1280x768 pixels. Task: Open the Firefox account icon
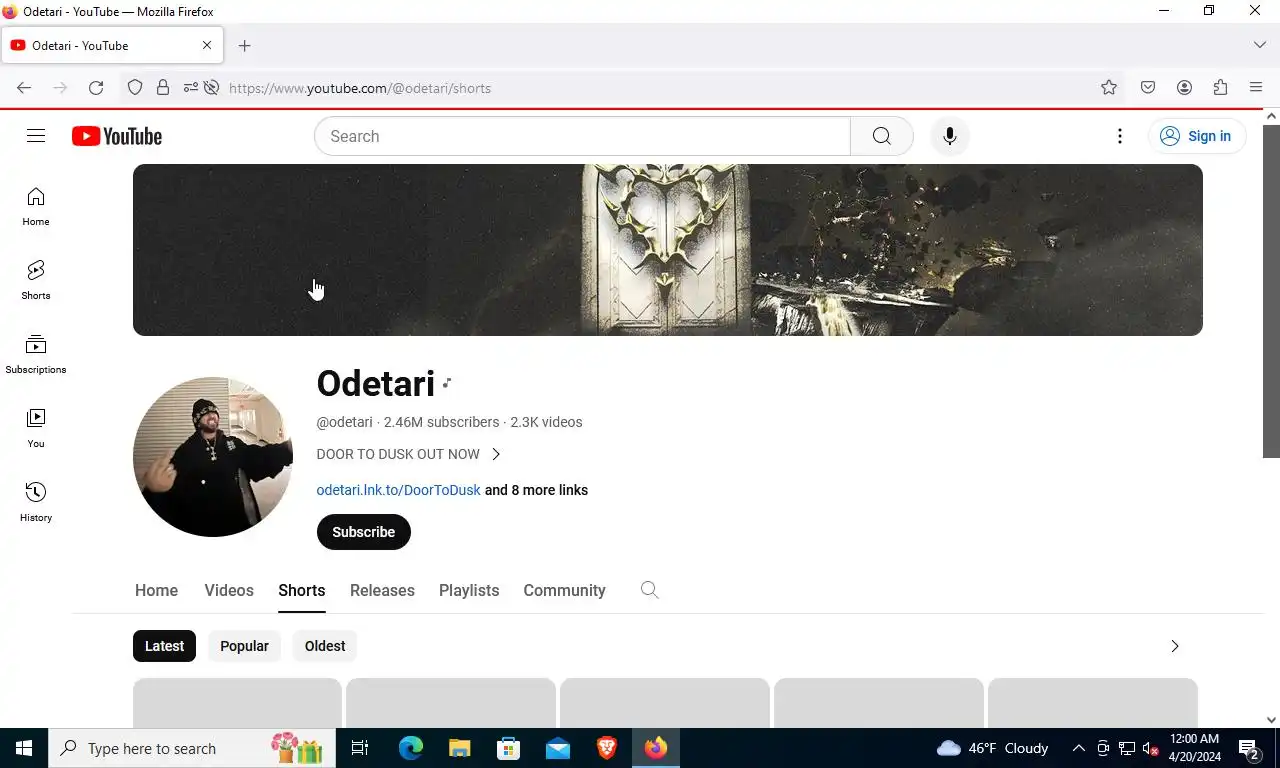(x=1184, y=88)
